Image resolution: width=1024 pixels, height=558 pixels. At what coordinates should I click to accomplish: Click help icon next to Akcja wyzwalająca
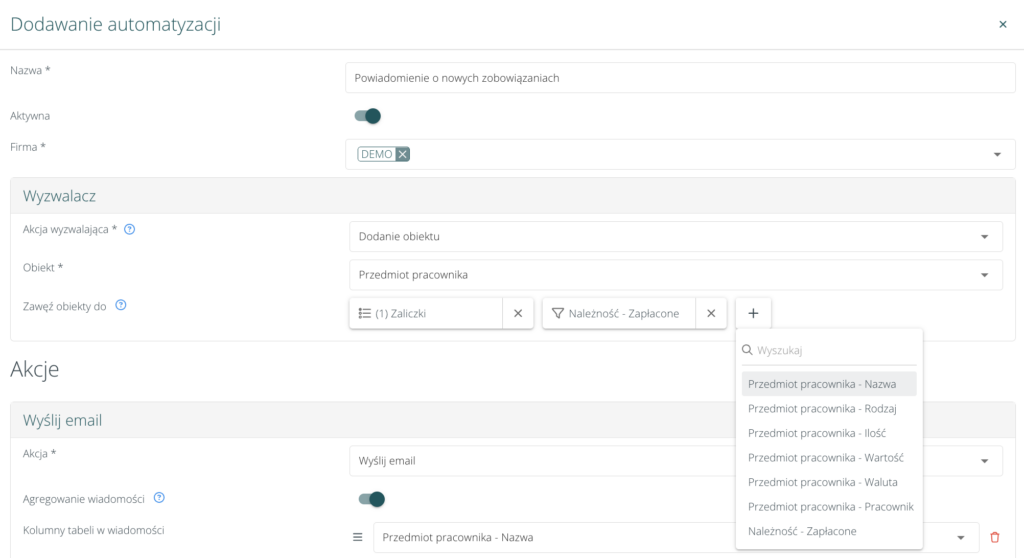click(x=130, y=229)
